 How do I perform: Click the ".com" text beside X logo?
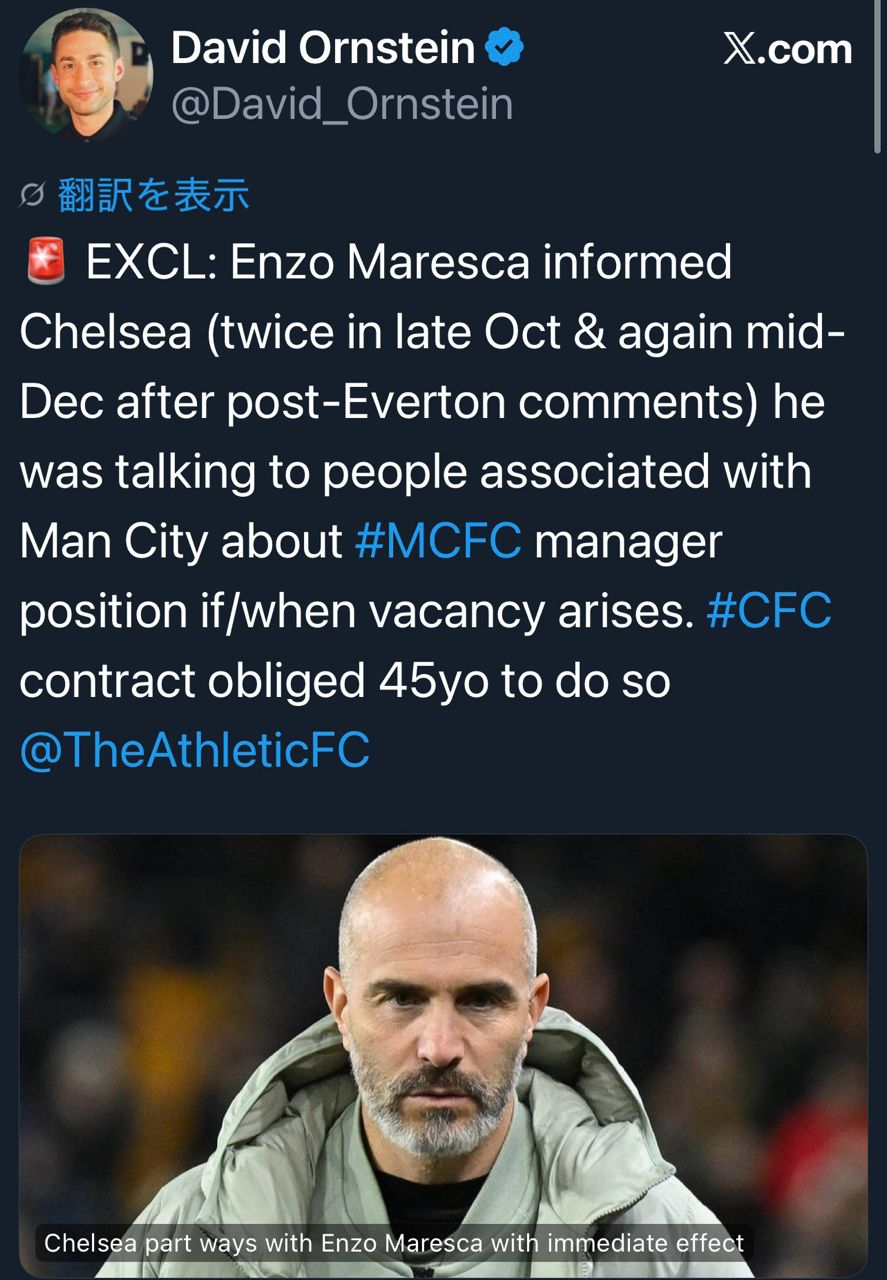tap(805, 49)
